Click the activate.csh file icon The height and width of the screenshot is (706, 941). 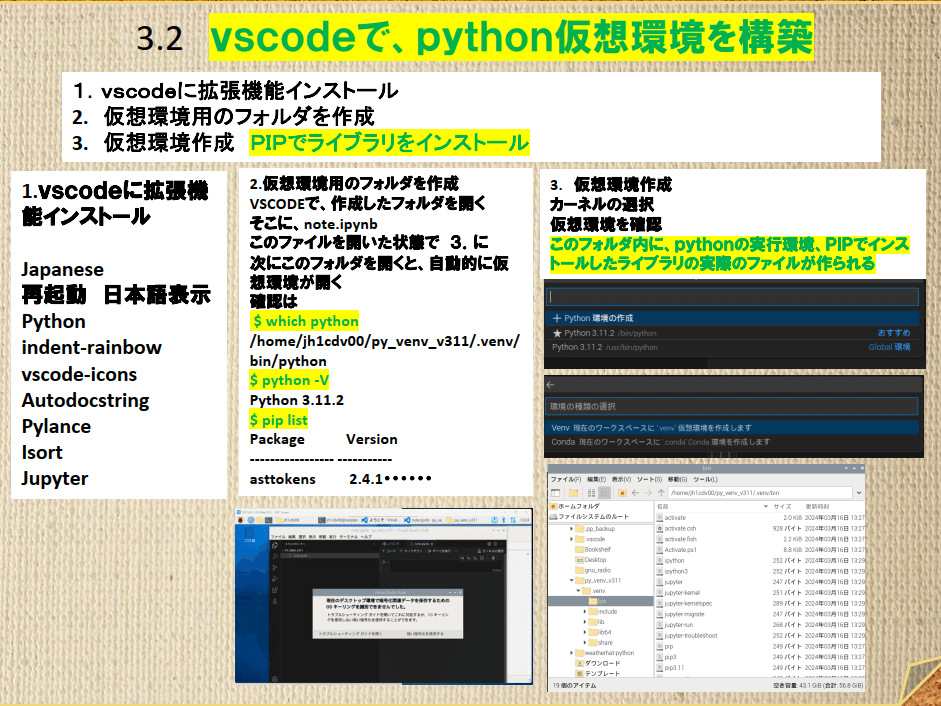point(660,528)
